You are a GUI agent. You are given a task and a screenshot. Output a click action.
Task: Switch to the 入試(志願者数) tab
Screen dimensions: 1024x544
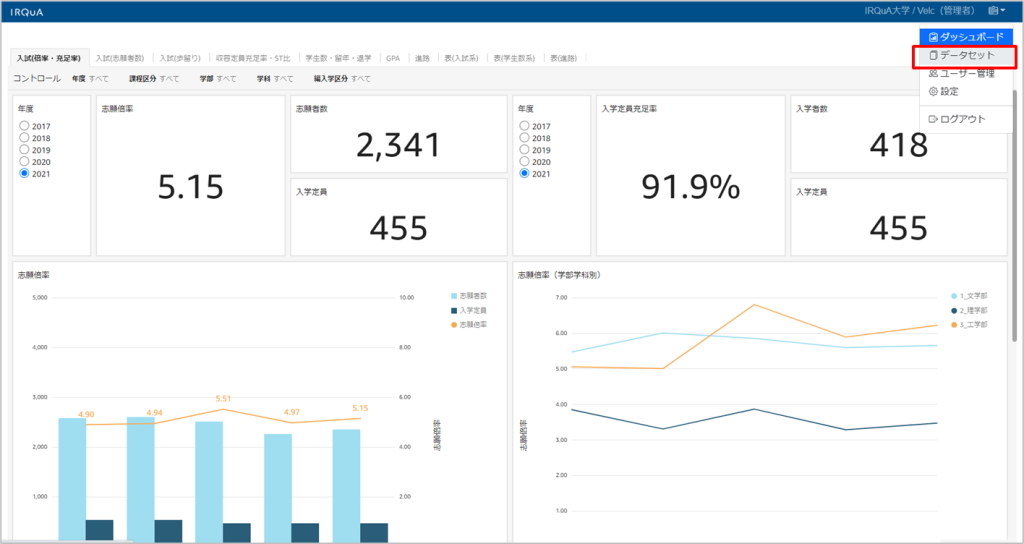tap(120, 58)
